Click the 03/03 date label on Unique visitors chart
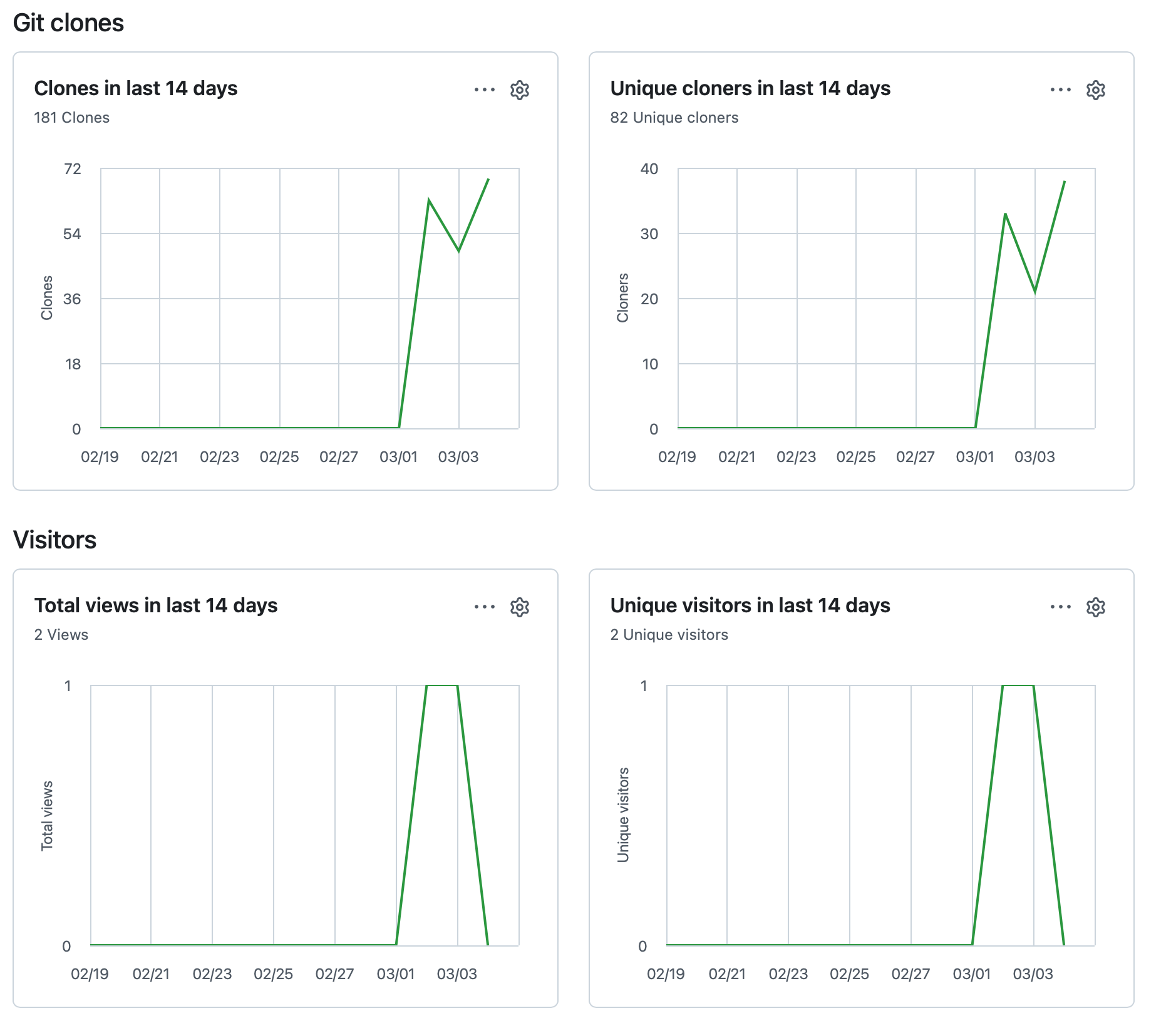This screenshot has width=1176, height=1033. [x=1033, y=974]
